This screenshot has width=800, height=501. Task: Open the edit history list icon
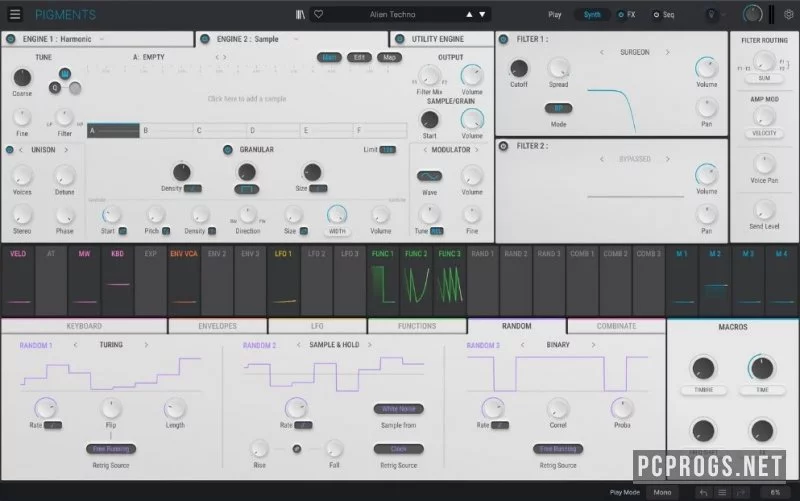point(722,492)
